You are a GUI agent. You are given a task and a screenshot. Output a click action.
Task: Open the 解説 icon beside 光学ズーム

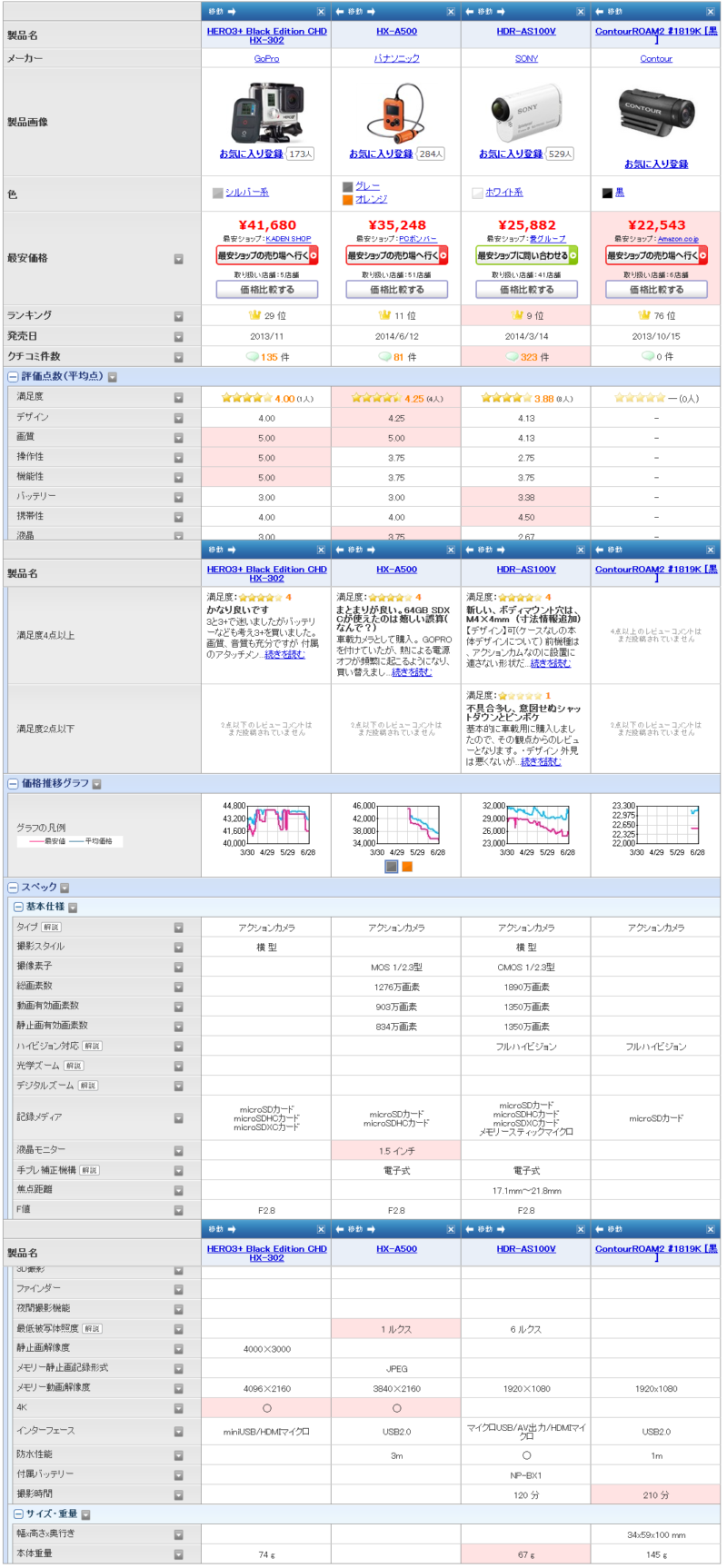75,1066
